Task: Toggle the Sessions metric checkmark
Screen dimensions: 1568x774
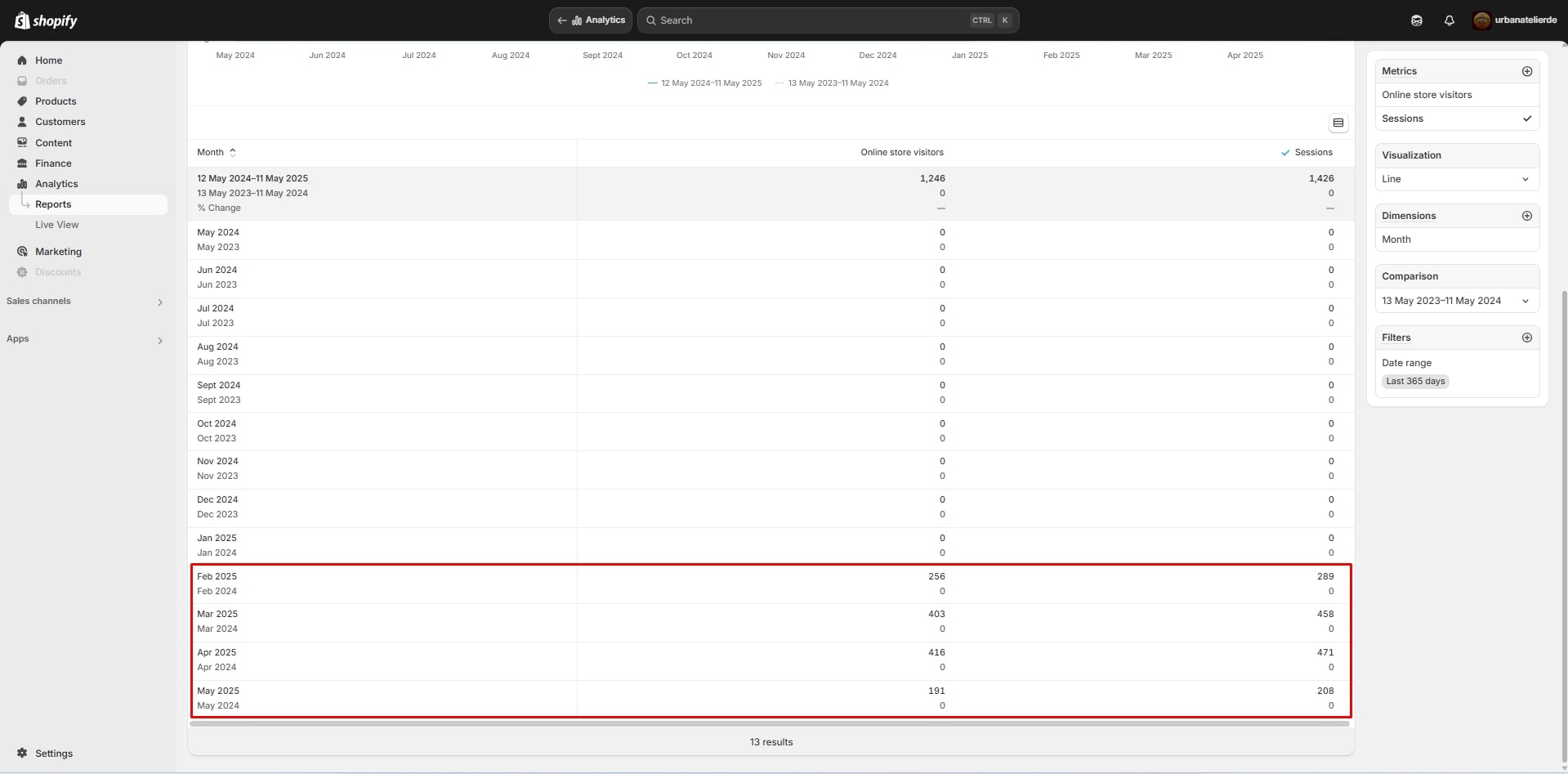Action: pos(1526,119)
